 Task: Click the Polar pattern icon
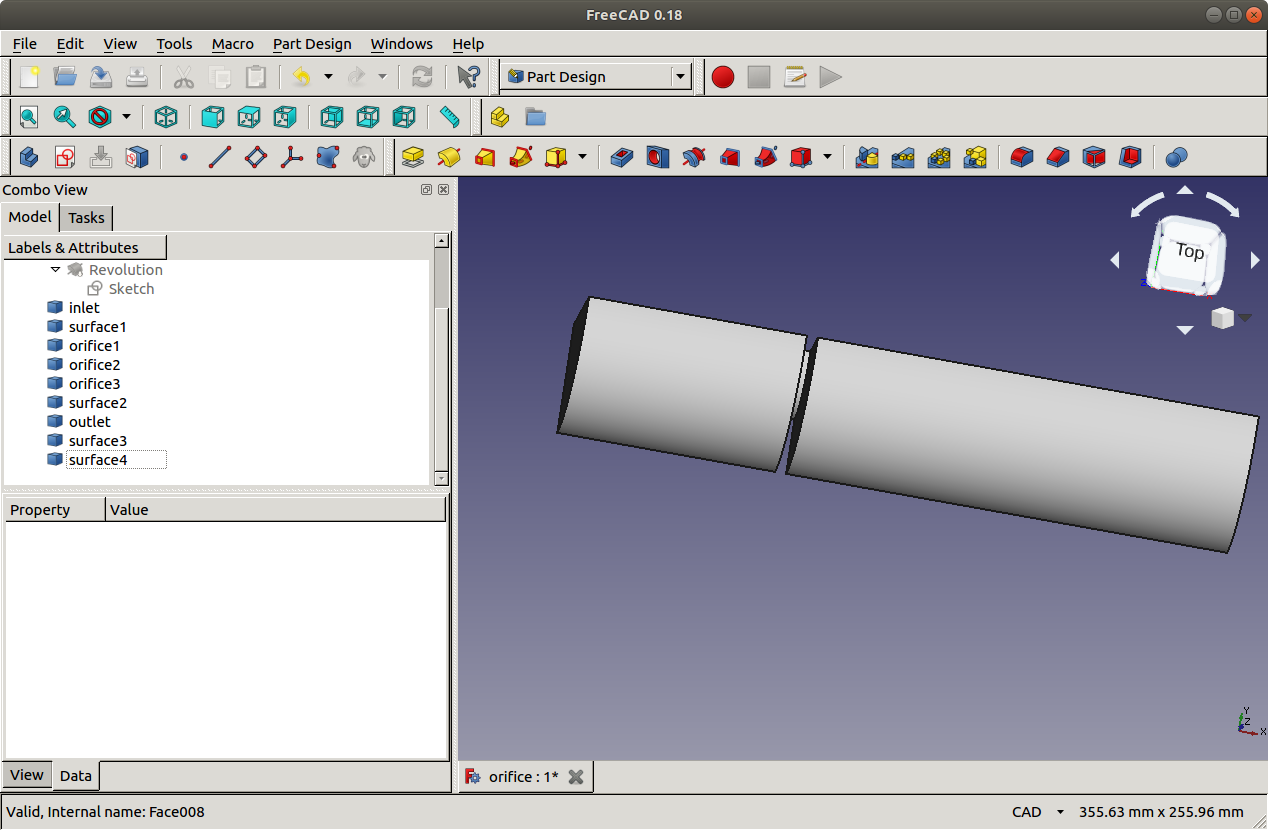pyautogui.click(x=939, y=157)
